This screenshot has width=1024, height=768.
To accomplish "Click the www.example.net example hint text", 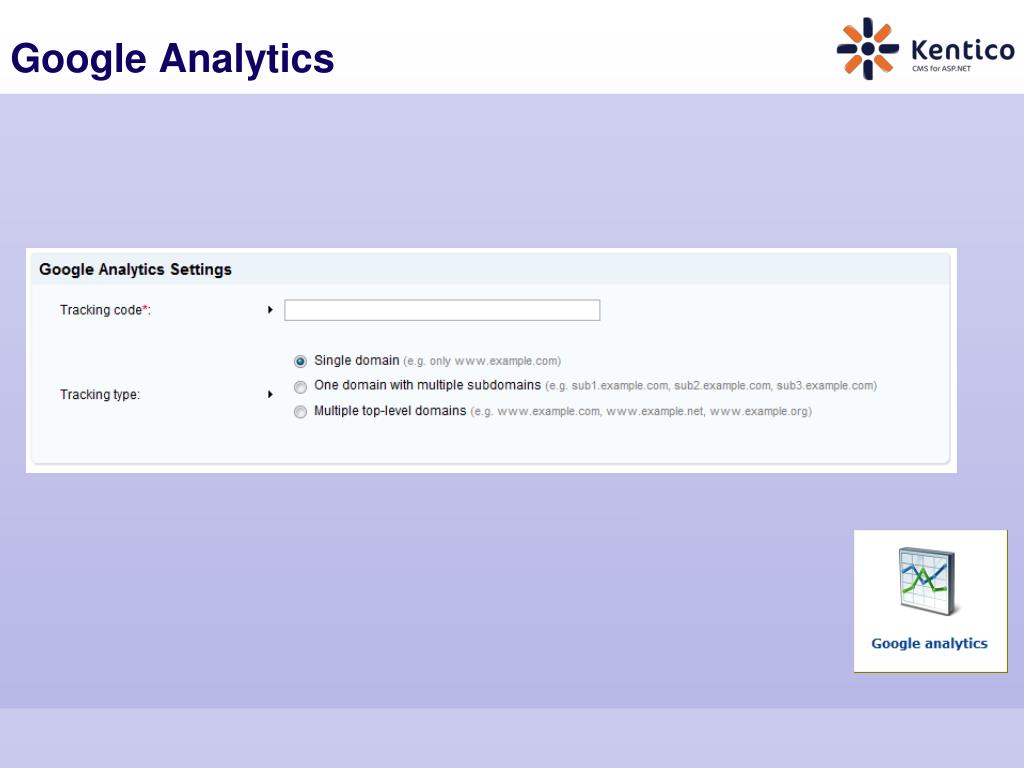I will (655, 411).
